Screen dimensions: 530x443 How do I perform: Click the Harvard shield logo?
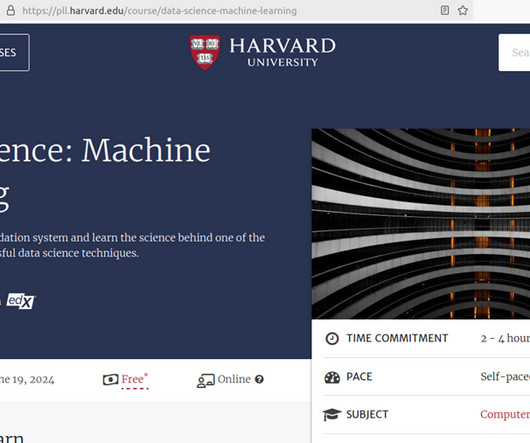[x=205, y=52]
